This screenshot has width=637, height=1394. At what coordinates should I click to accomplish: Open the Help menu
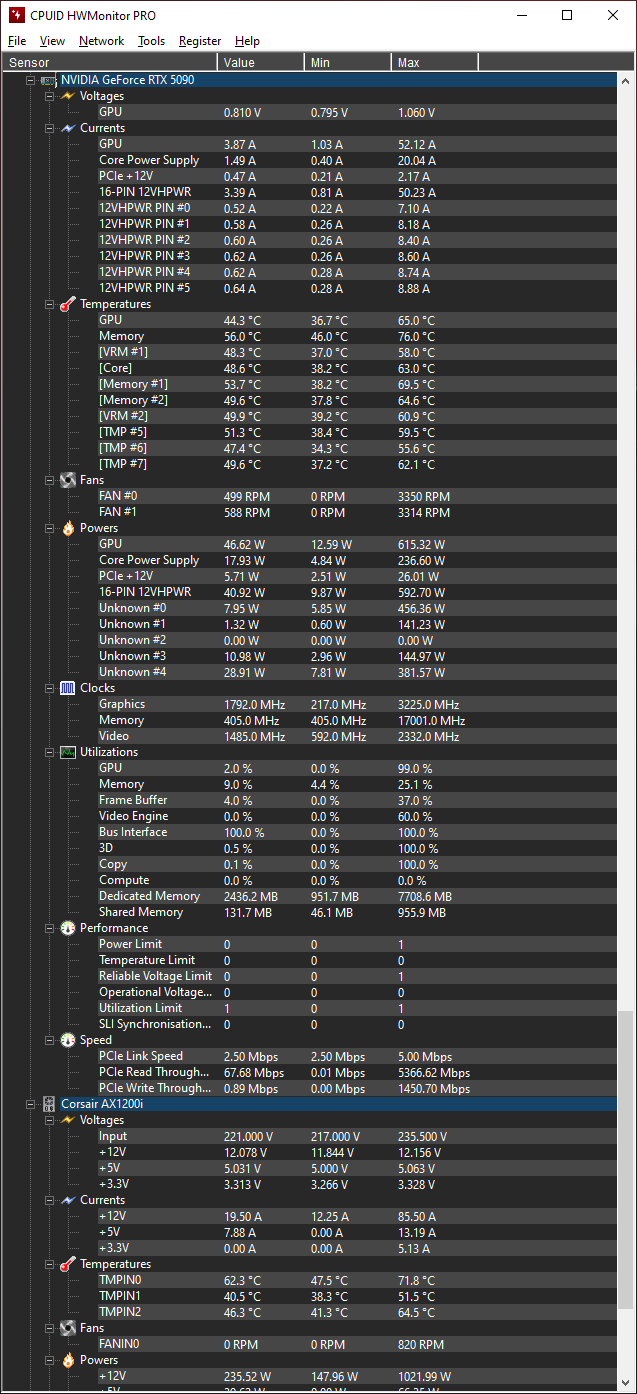click(x=247, y=41)
